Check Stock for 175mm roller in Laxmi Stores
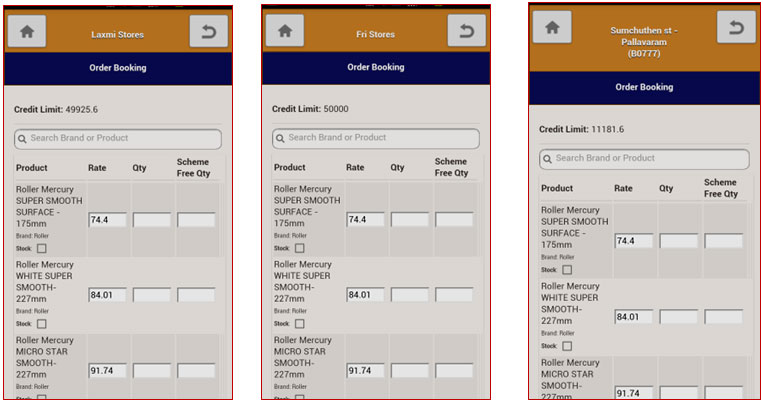Screen dimensions: 763x403 [42, 249]
